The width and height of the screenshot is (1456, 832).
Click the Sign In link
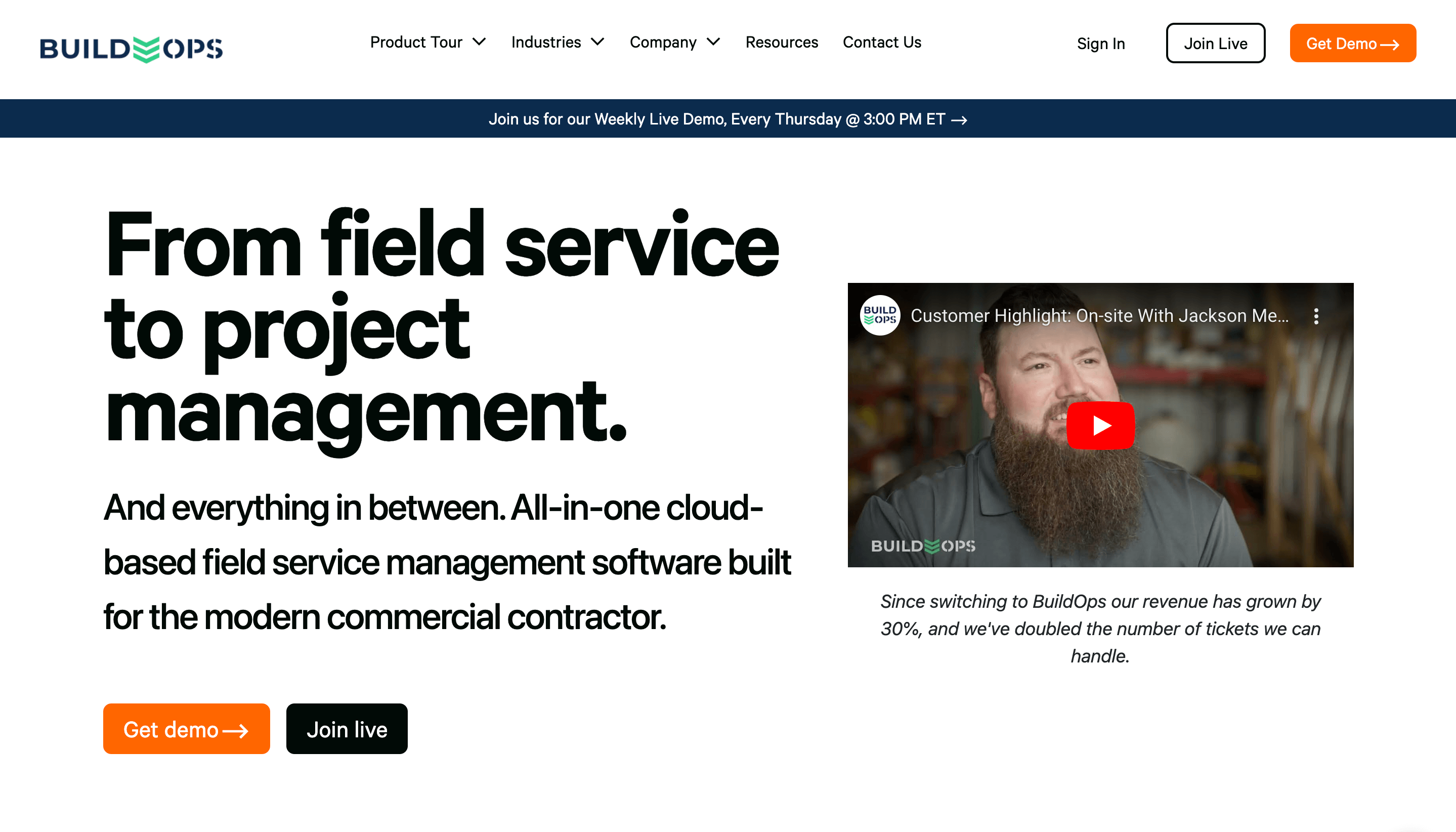point(1101,44)
